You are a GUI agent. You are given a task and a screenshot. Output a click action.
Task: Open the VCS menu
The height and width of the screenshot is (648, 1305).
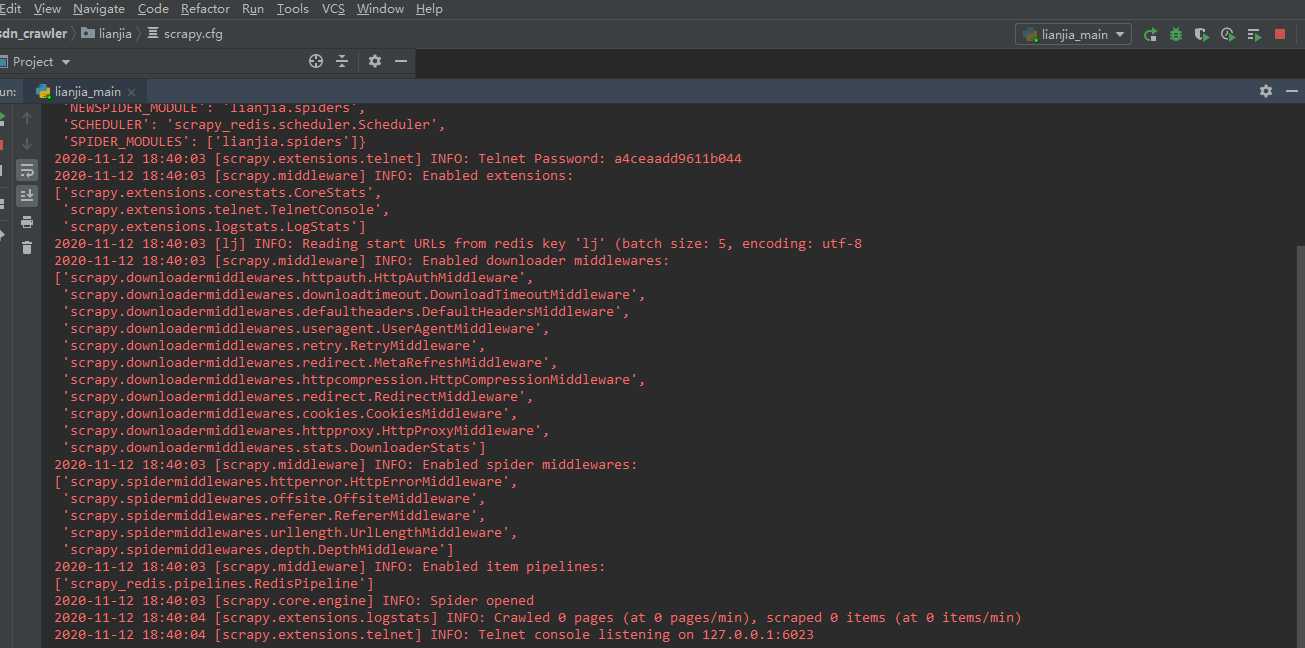[x=333, y=9]
